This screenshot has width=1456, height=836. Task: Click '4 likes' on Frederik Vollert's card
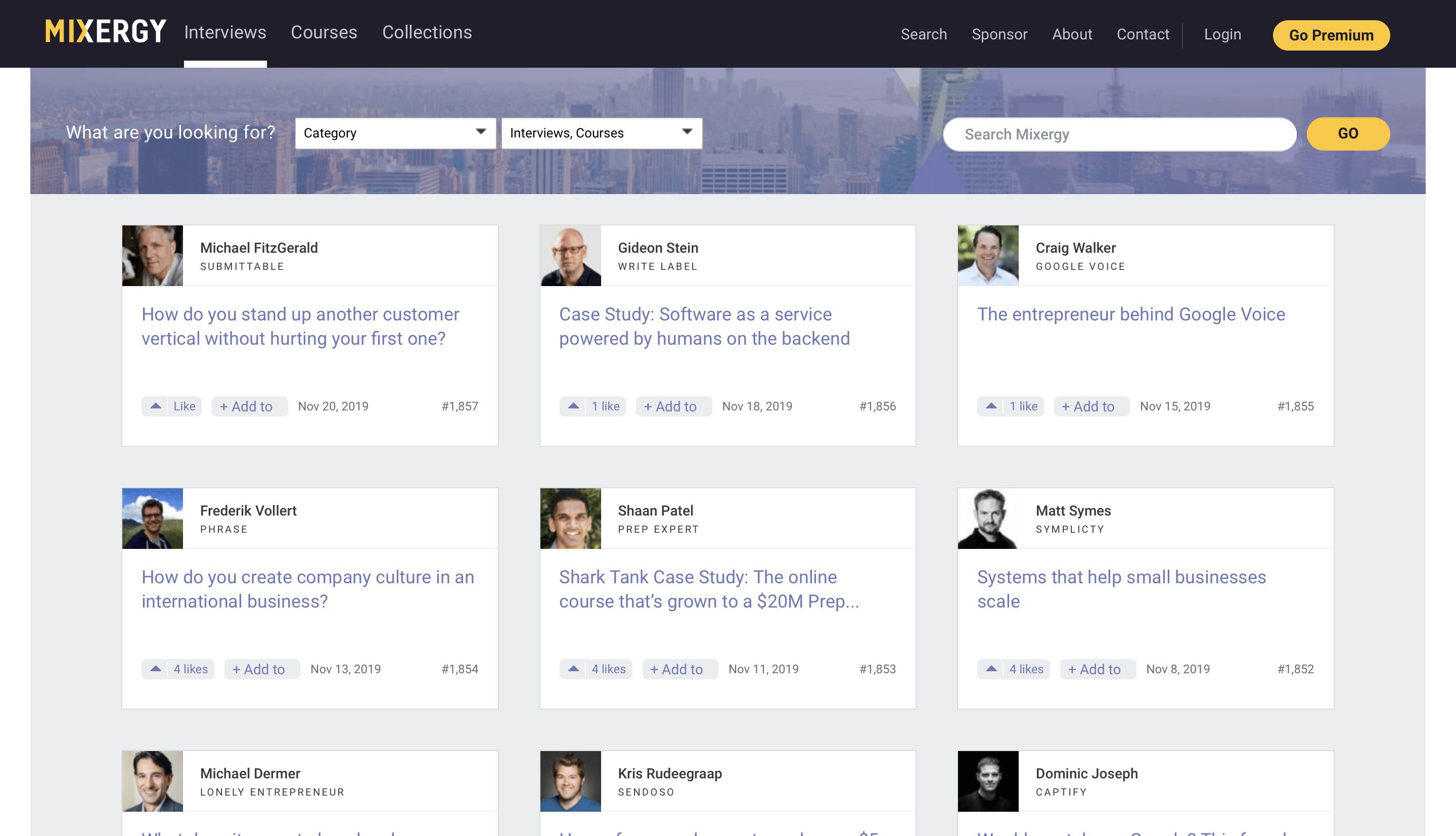click(x=191, y=670)
